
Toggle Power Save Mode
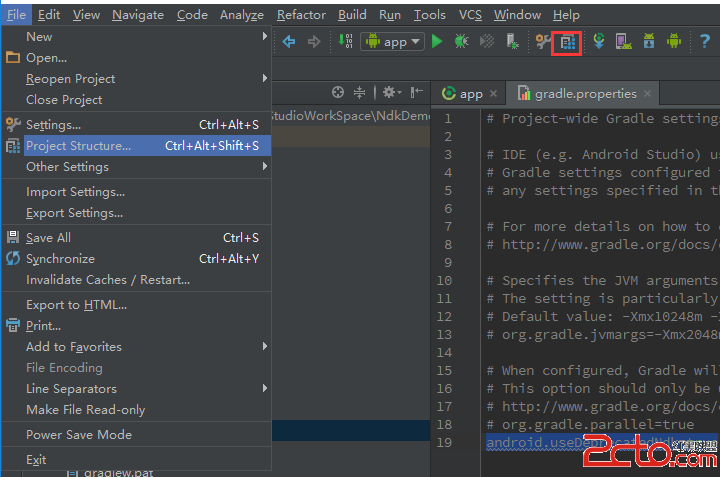79,434
